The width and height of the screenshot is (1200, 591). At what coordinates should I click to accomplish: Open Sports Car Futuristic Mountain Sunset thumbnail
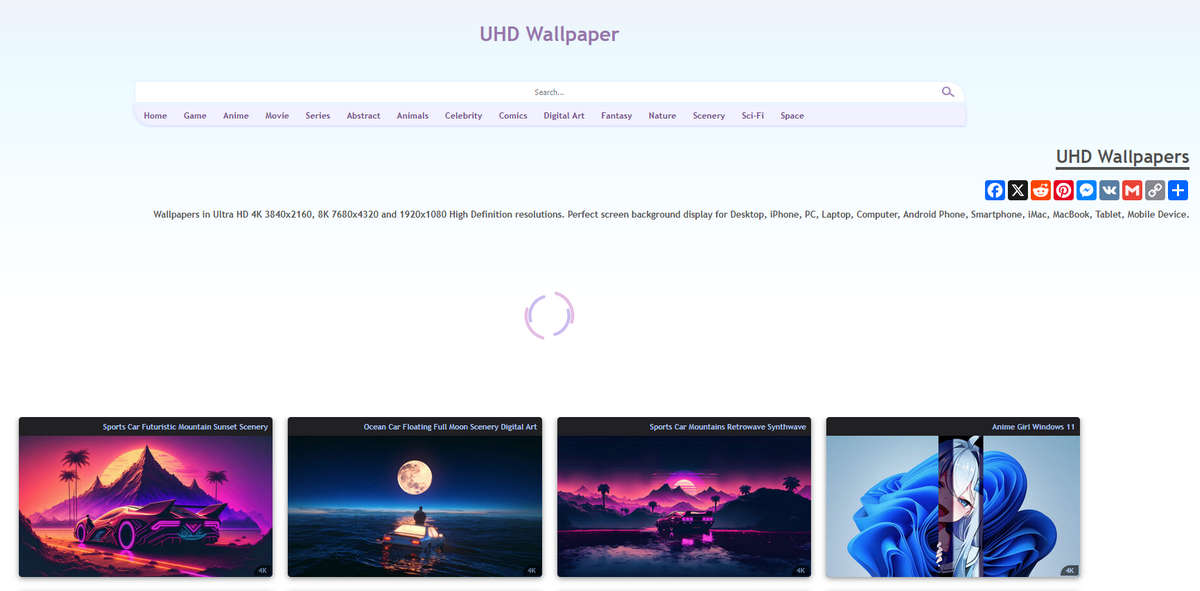145,506
